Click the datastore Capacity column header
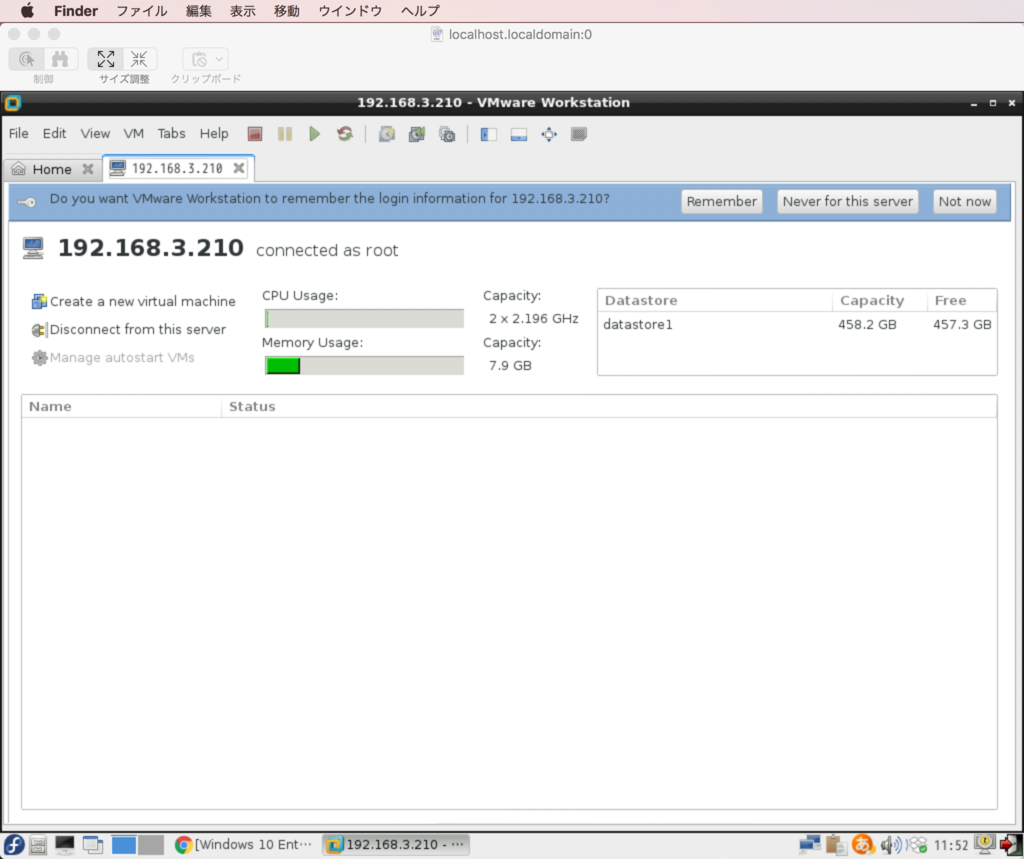The image size is (1024, 859). [879, 300]
